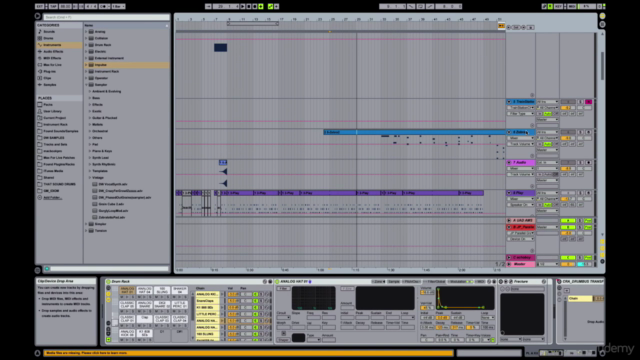Select the ANALOG HAT 01 drum pad
The height and width of the screenshot is (360, 640).
127,290
